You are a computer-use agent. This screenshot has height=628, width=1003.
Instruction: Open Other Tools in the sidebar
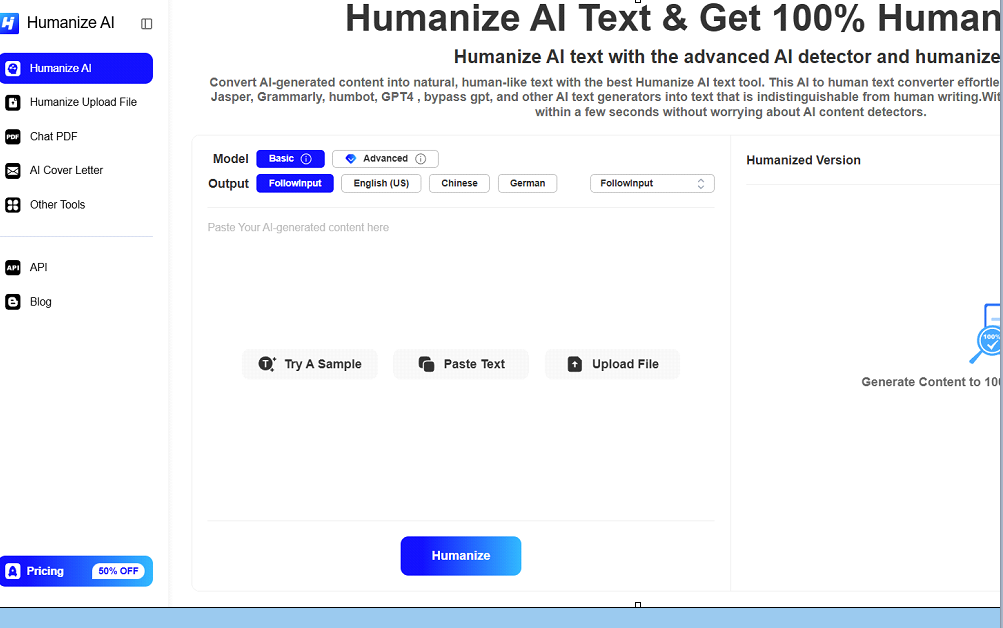tap(57, 204)
